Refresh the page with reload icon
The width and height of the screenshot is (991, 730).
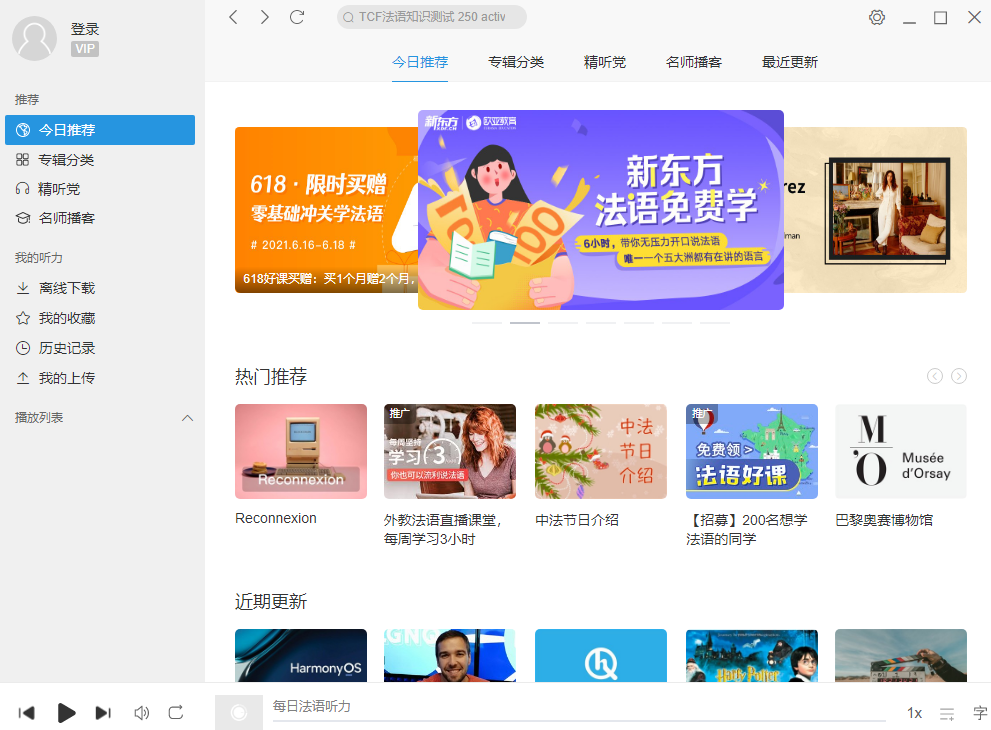pos(297,17)
